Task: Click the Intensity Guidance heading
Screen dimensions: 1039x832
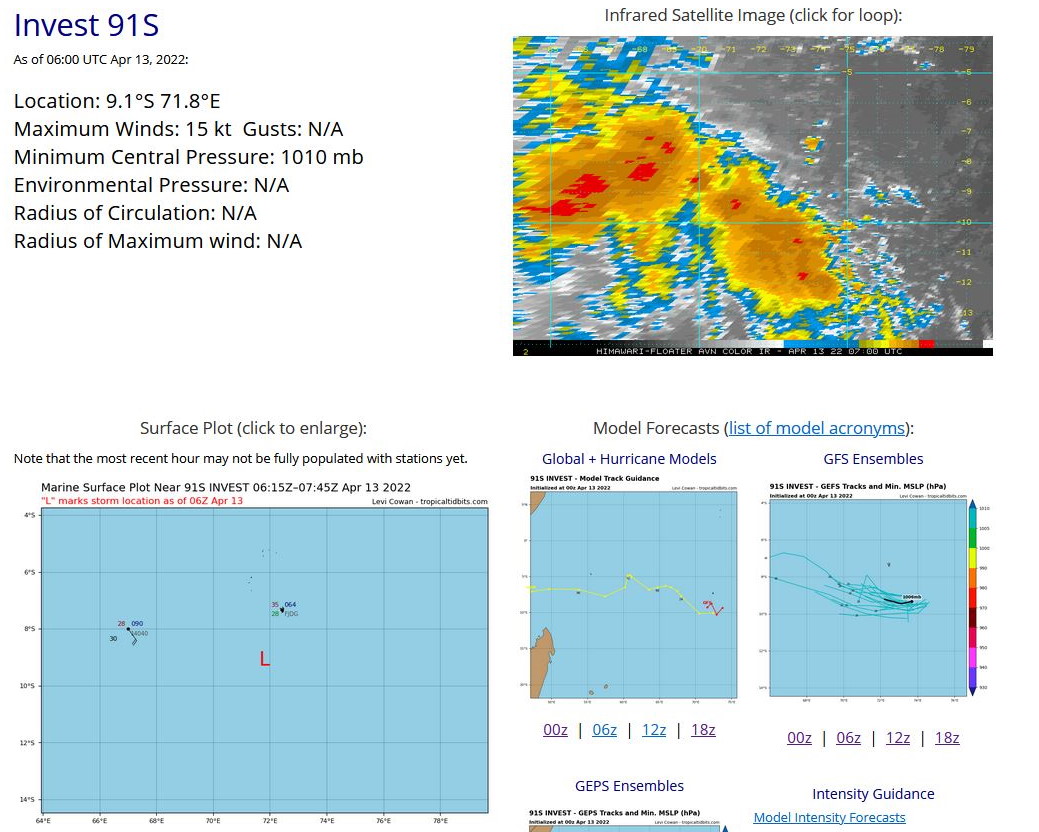Action: click(x=873, y=794)
